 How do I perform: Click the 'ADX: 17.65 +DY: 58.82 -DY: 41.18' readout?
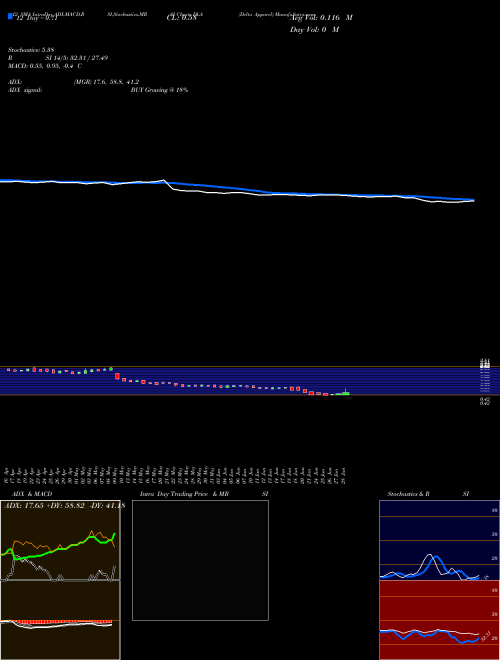pyautogui.click(x=64, y=506)
